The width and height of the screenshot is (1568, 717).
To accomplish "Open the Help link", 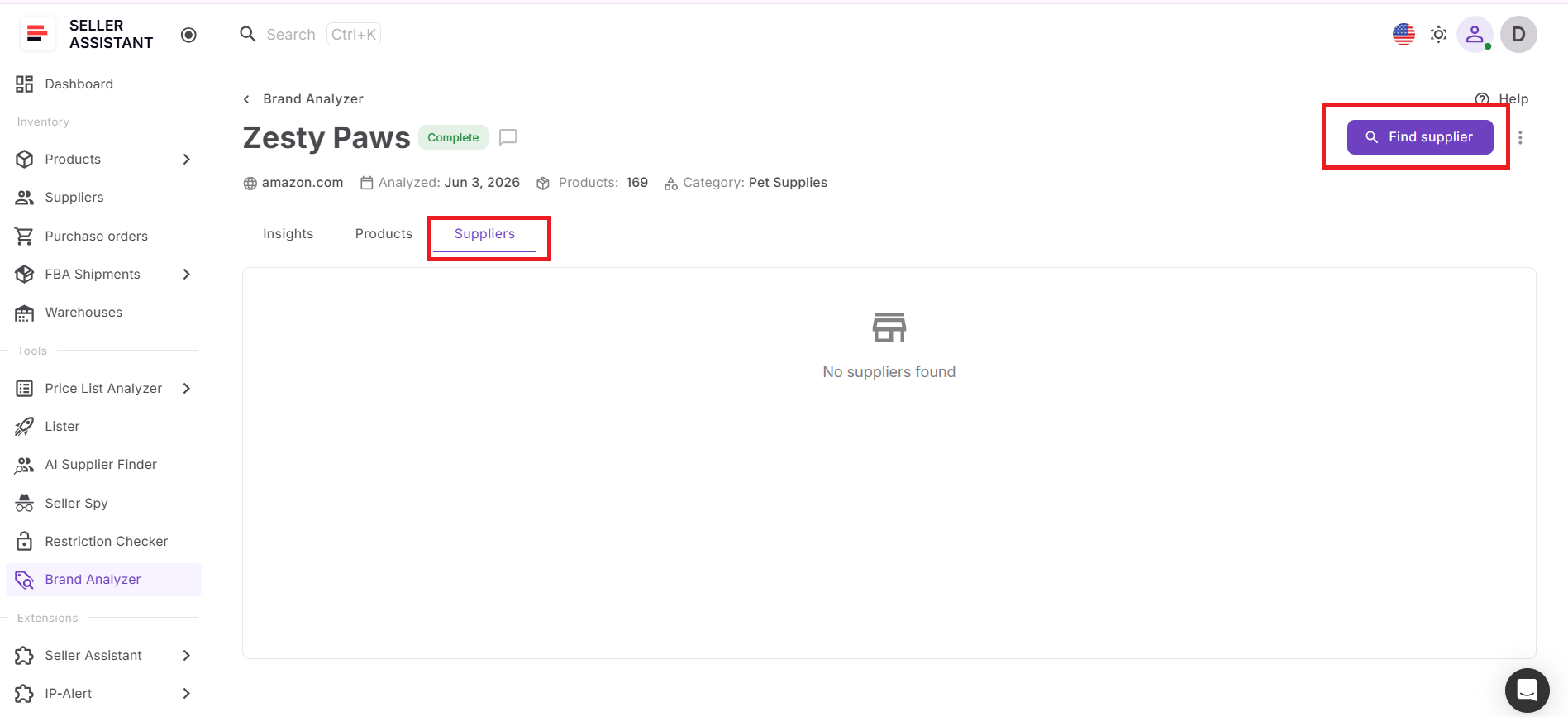I will click(x=1502, y=99).
